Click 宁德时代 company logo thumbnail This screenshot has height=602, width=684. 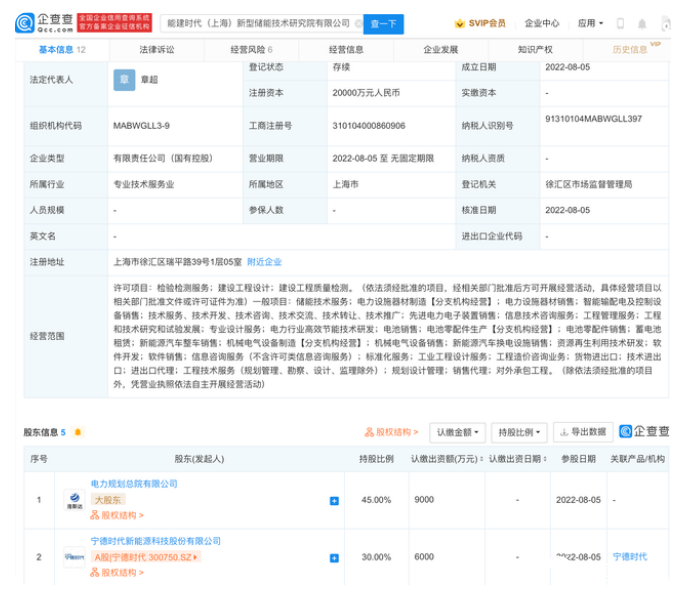point(75,557)
